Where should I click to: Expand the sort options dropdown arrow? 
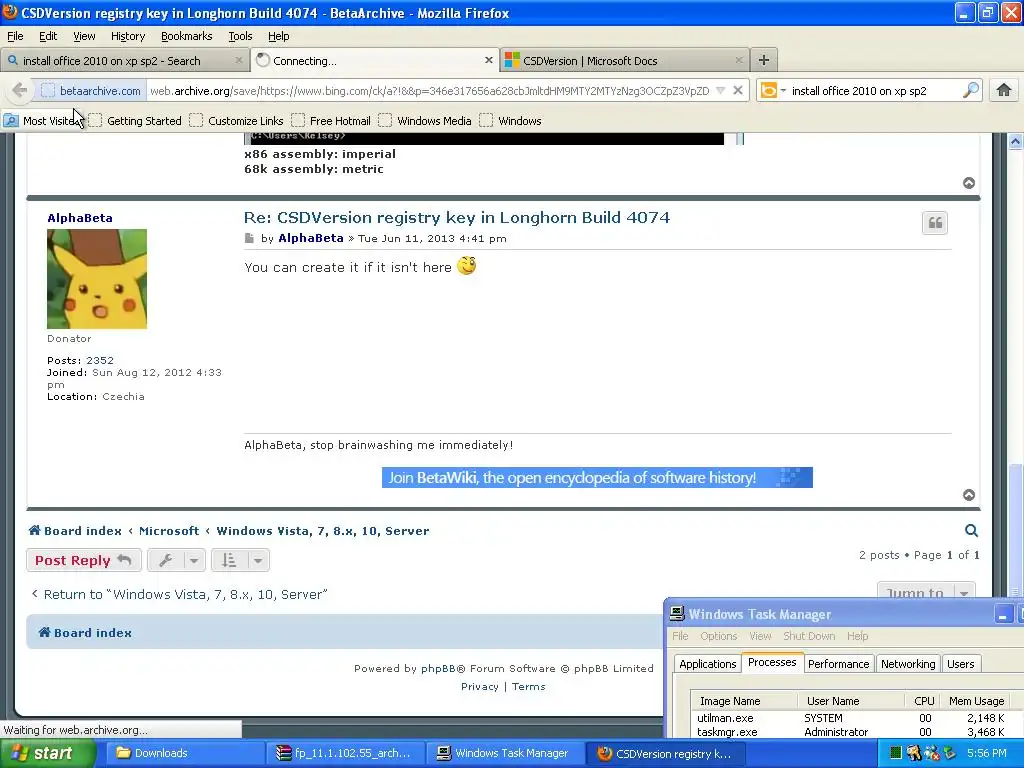[x=258, y=560]
